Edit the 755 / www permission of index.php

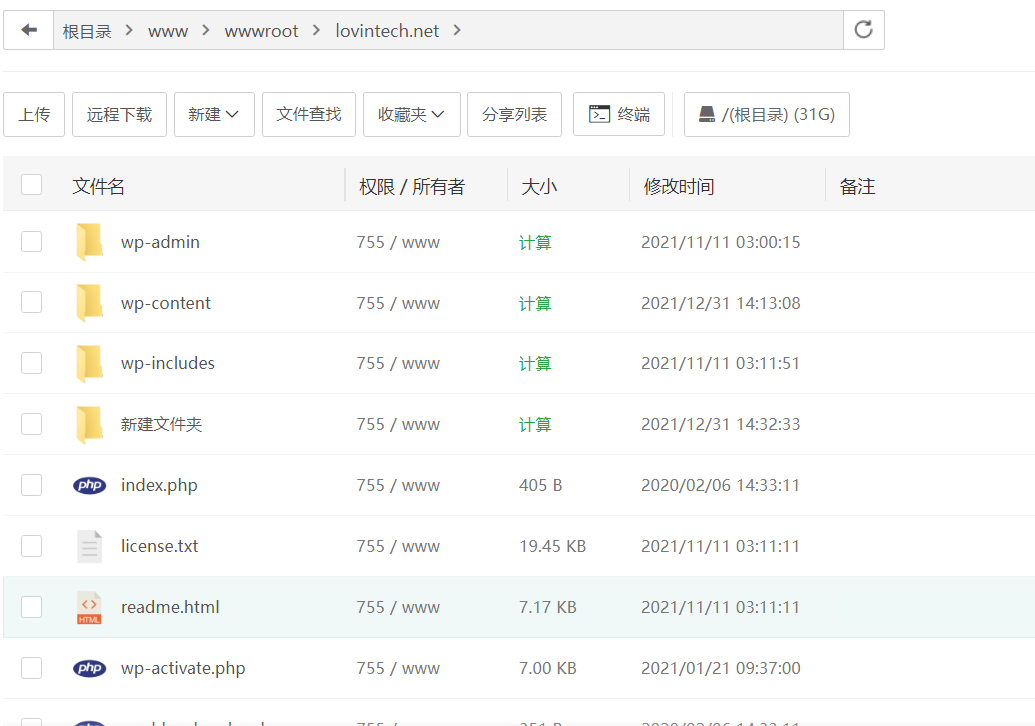398,485
